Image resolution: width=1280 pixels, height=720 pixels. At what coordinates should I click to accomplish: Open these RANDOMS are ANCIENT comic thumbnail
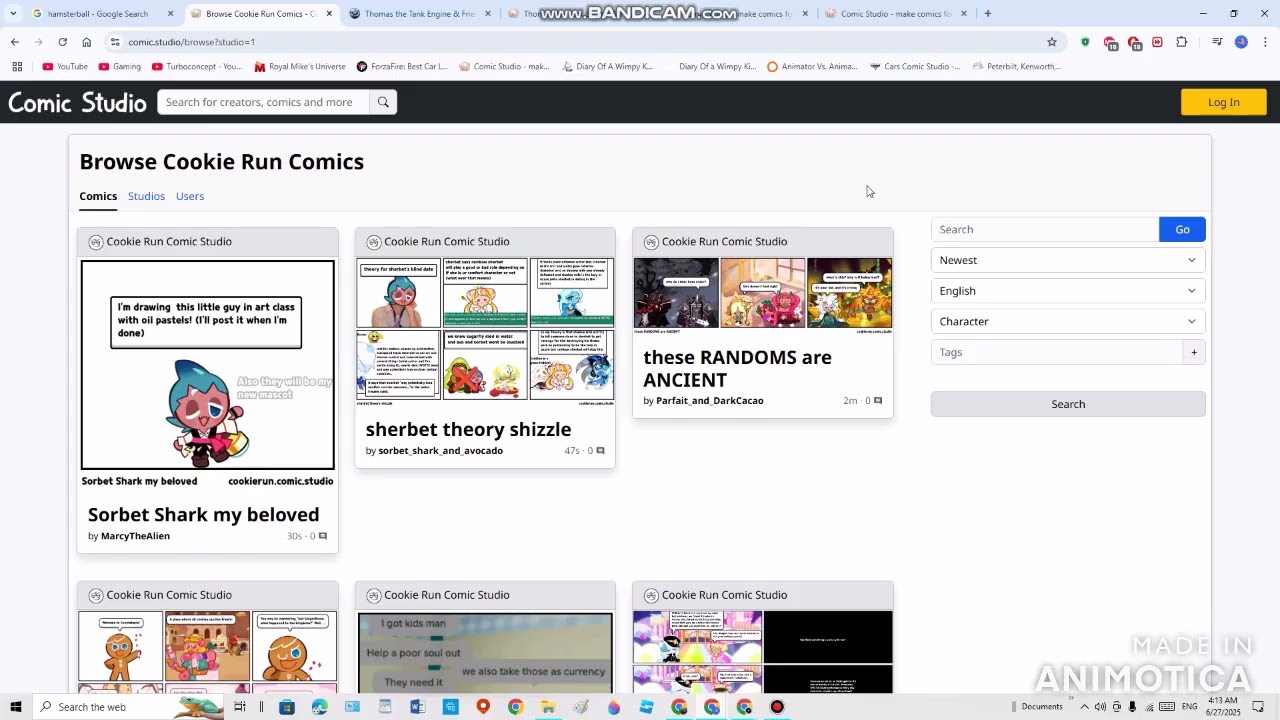pos(763,296)
